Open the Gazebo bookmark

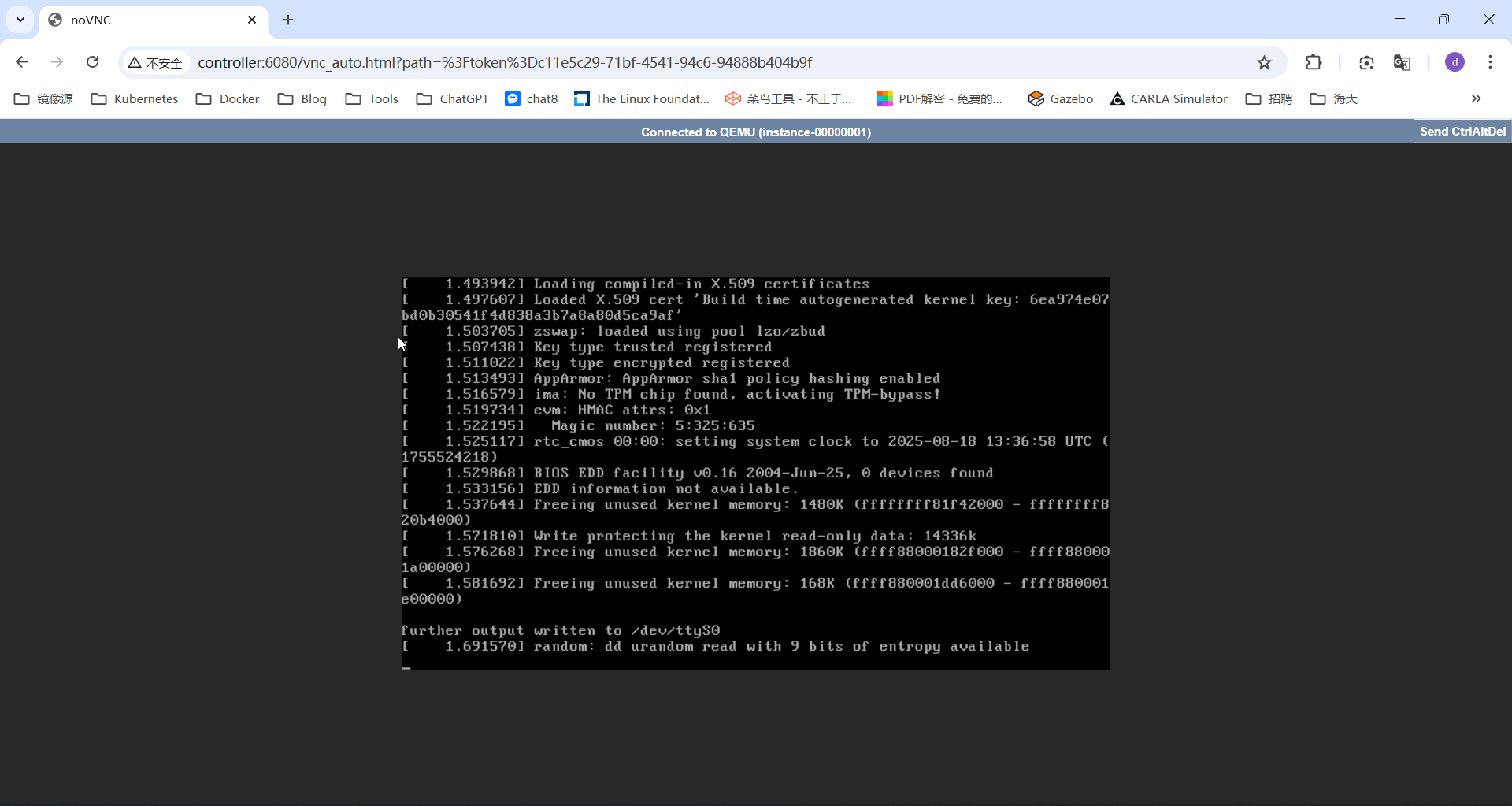point(1061,98)
